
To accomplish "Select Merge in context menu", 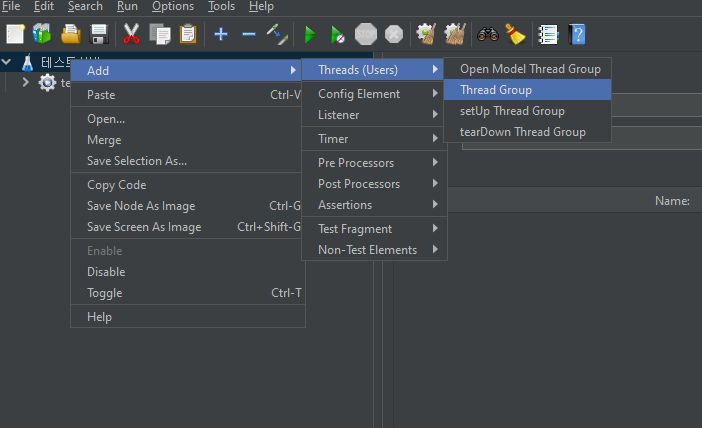I will point(188,140).
